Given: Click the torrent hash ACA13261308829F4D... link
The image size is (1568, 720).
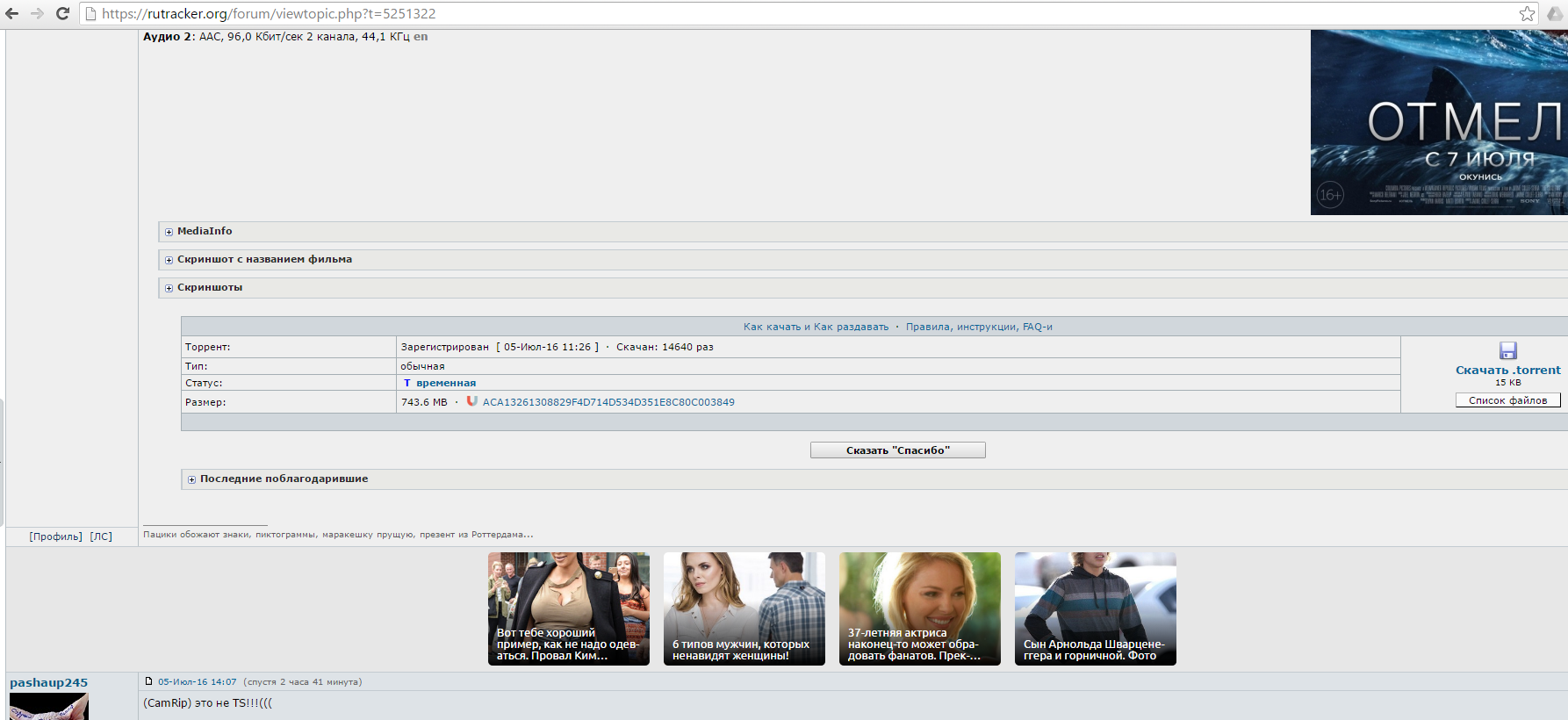Looking at the screenshot, I should (608, 402).
